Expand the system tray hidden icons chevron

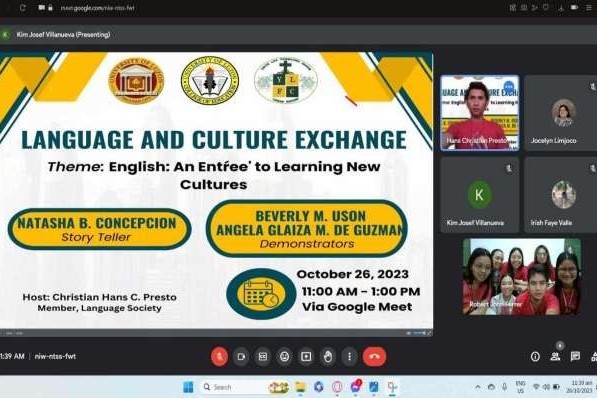tap(478, 387)
